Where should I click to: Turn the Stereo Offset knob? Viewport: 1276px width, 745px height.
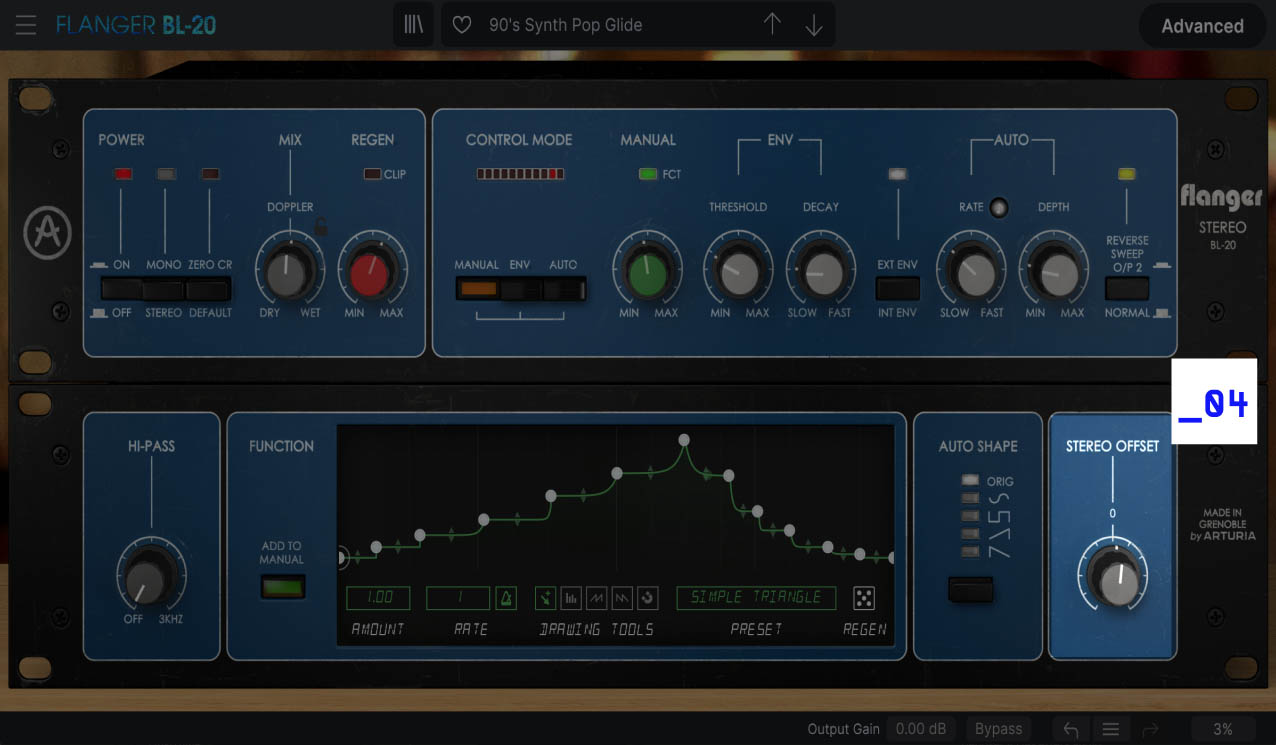(x=1111, y=577)
